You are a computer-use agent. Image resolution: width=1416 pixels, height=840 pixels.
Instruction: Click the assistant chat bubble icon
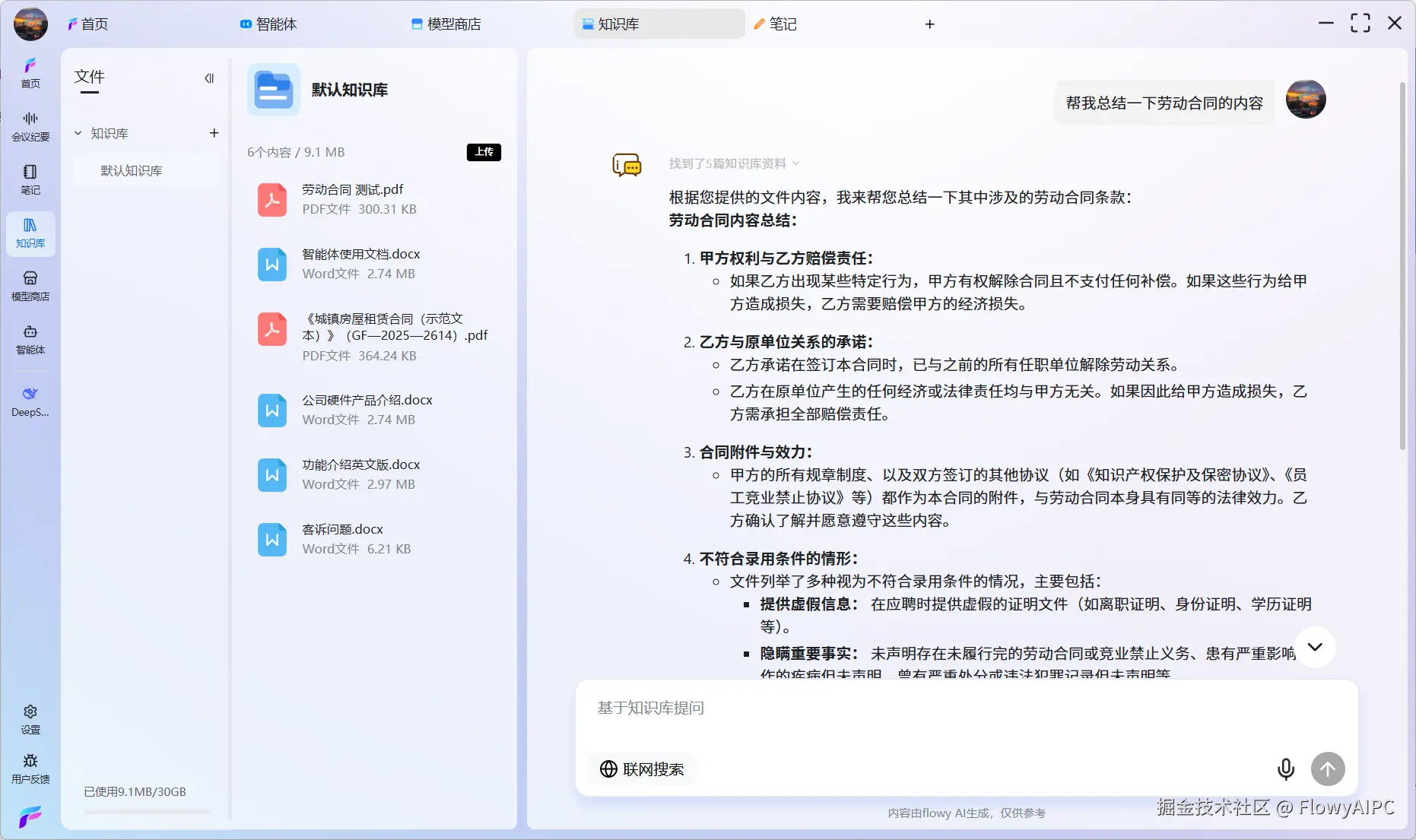tap(627, 164)
